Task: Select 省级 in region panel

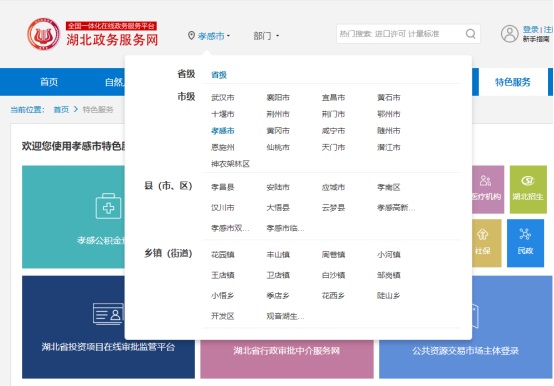Action: [x=219, y=75]
